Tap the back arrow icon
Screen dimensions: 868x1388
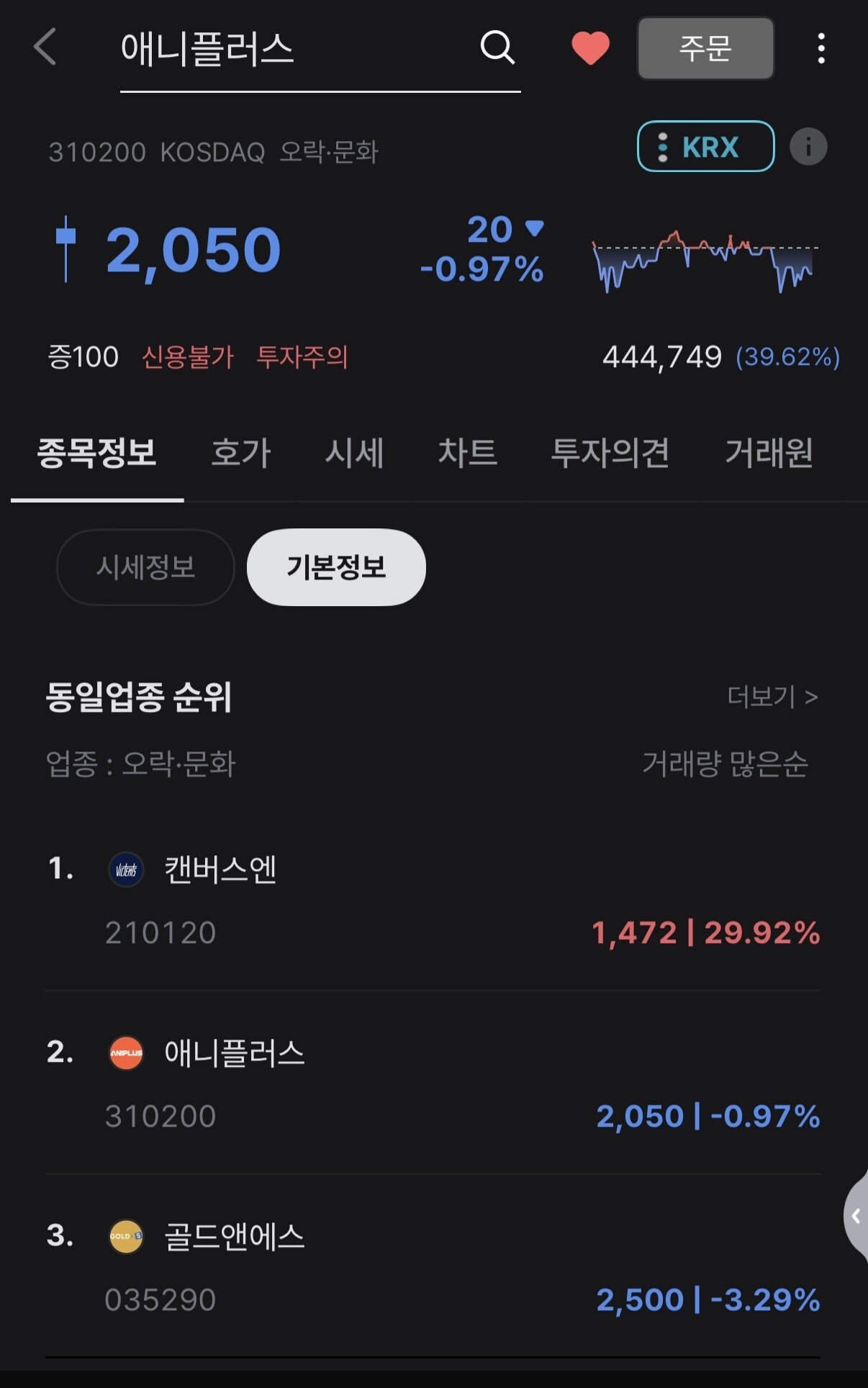tap(45, 48)
